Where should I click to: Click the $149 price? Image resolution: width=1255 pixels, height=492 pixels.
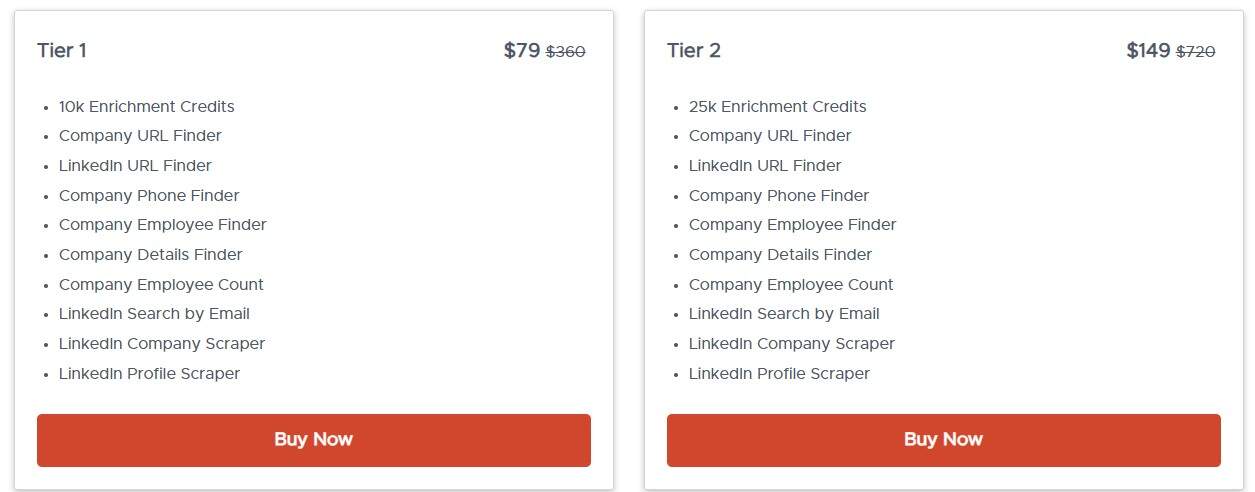pyautogui.click(x=1148, y=51)
